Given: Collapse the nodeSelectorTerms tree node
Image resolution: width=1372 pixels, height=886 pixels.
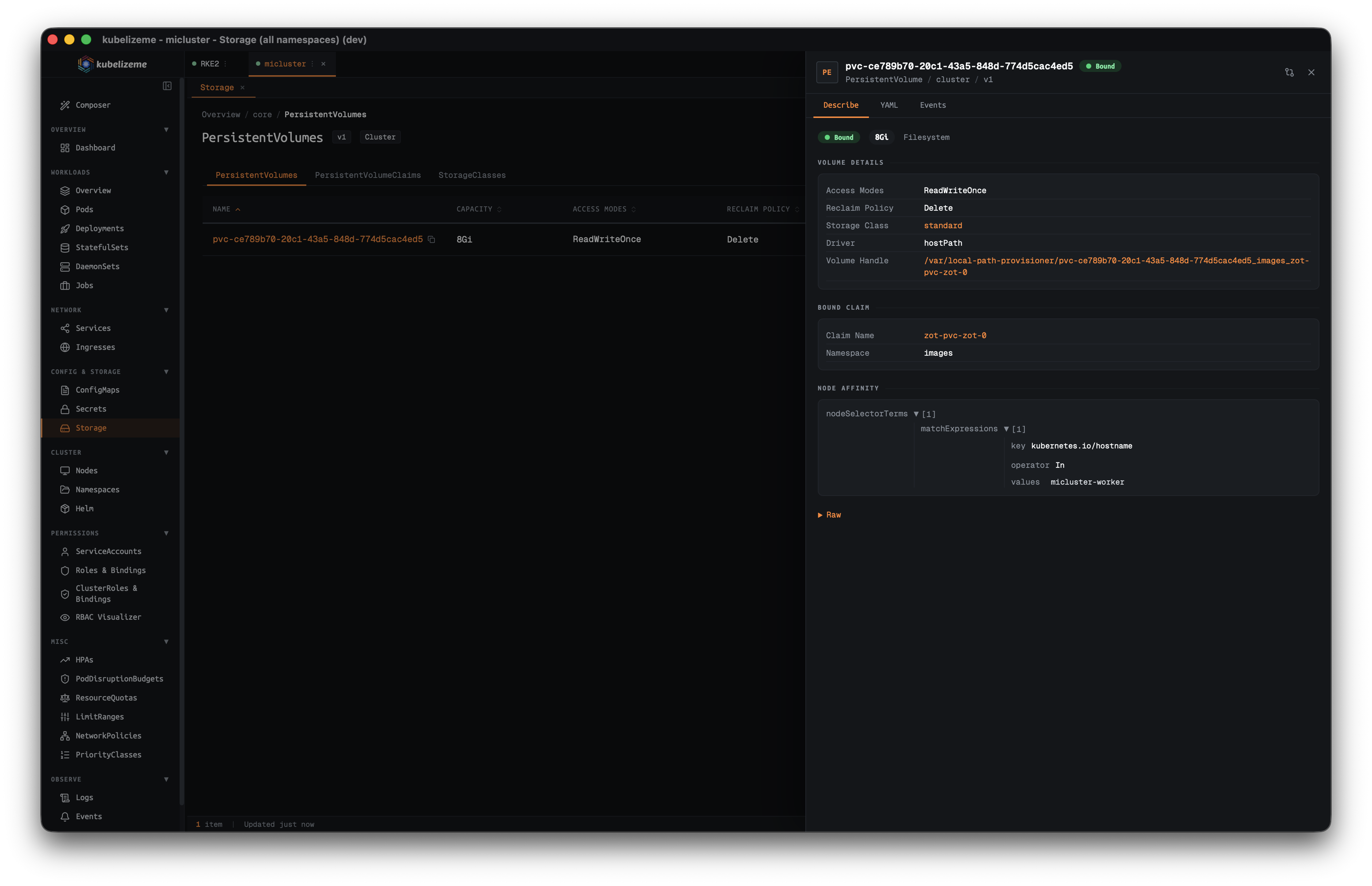Looking at the screenshot, I should pyautogui.click(x=916, y=414).
